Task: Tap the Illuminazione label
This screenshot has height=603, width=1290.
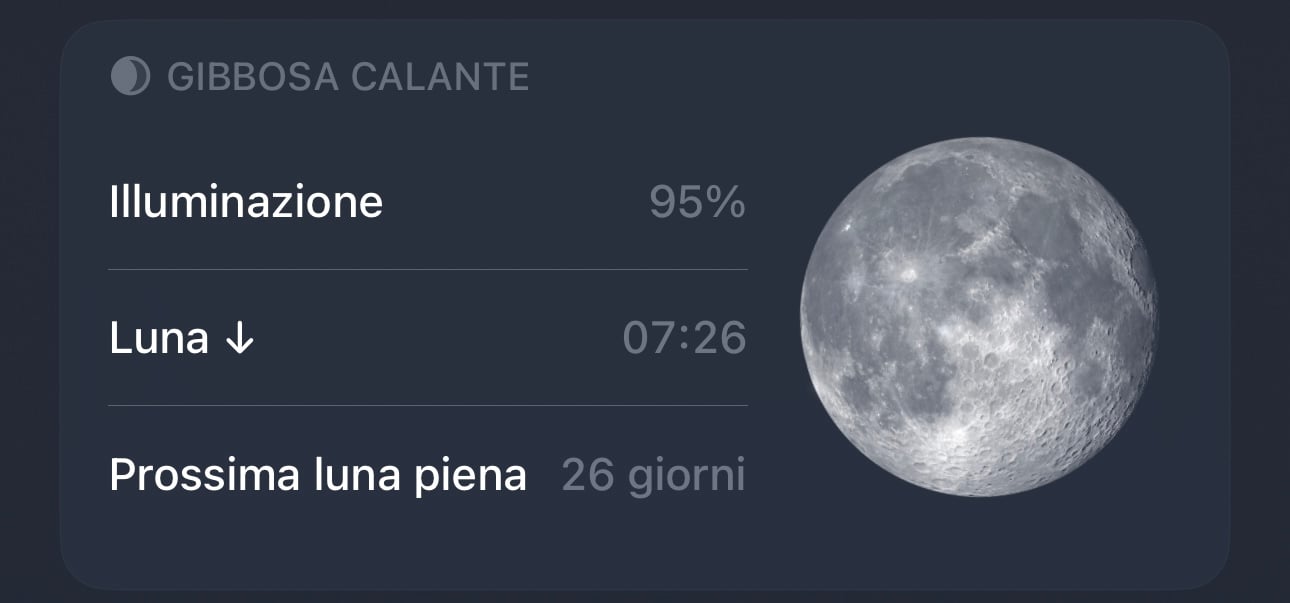Action: pyautogui.click(x=246, y=202)
